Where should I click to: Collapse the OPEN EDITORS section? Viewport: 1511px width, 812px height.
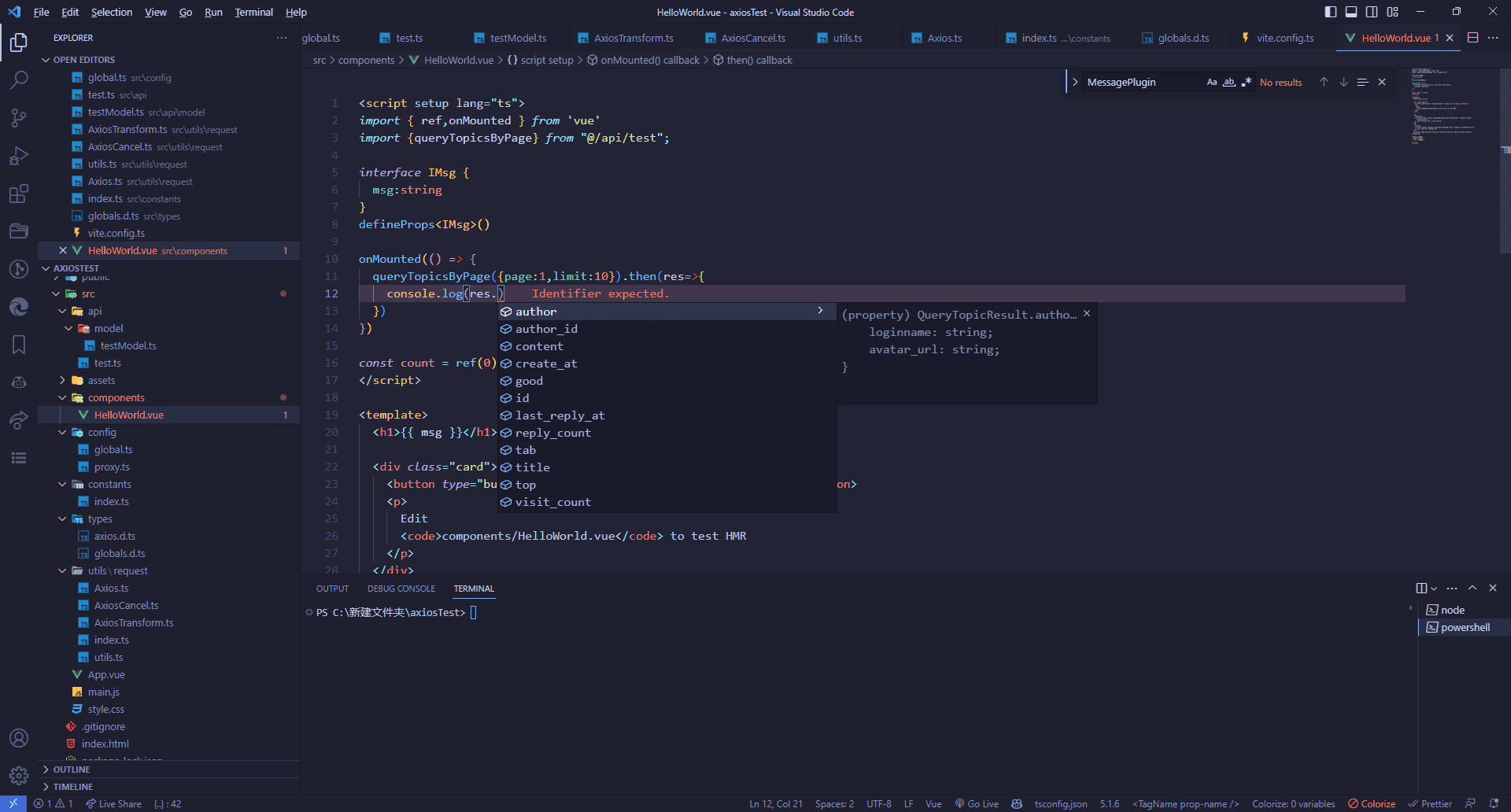(46, 60)
